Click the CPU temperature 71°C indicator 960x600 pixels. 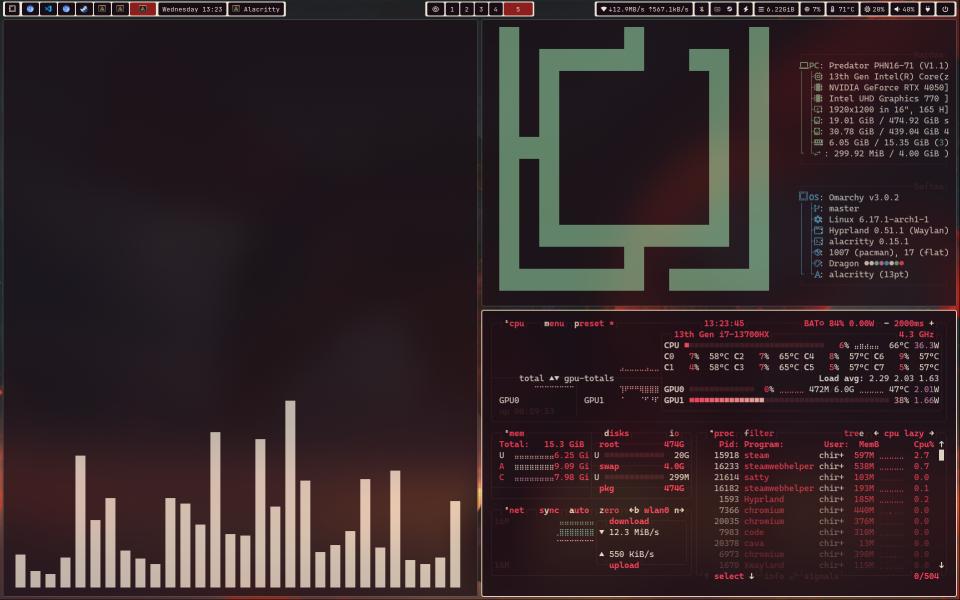(x=841, y=9)
